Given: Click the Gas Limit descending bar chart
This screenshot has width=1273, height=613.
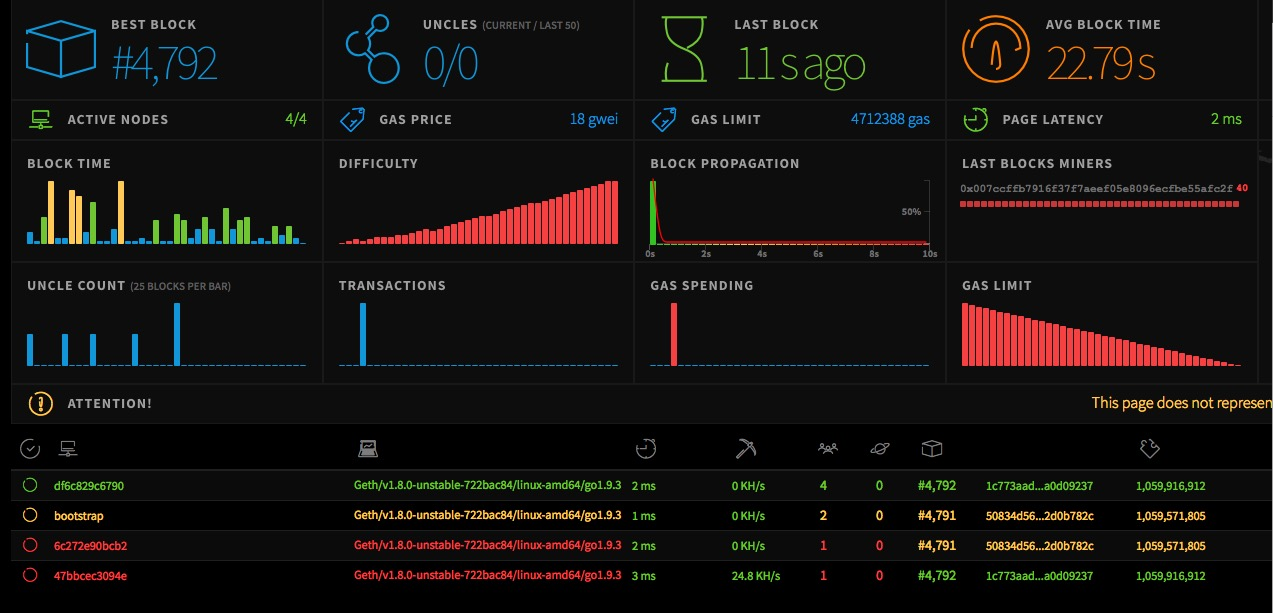Looking at the screenshot, I should 1101,335.
